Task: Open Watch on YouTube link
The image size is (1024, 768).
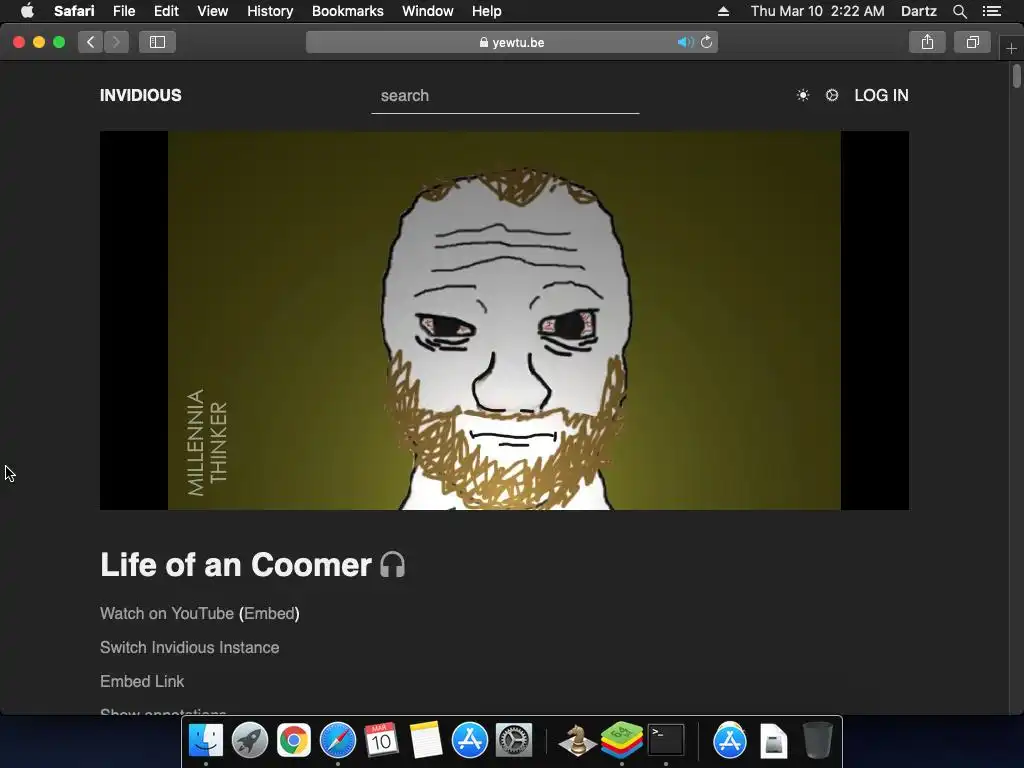Action: [x=167, y=614]
